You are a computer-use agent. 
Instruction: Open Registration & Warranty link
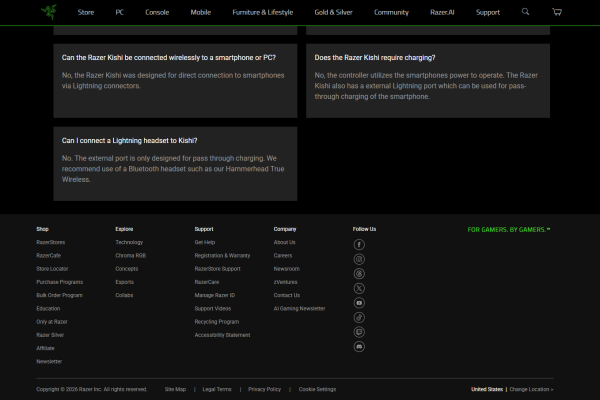[x=222, y=255]
